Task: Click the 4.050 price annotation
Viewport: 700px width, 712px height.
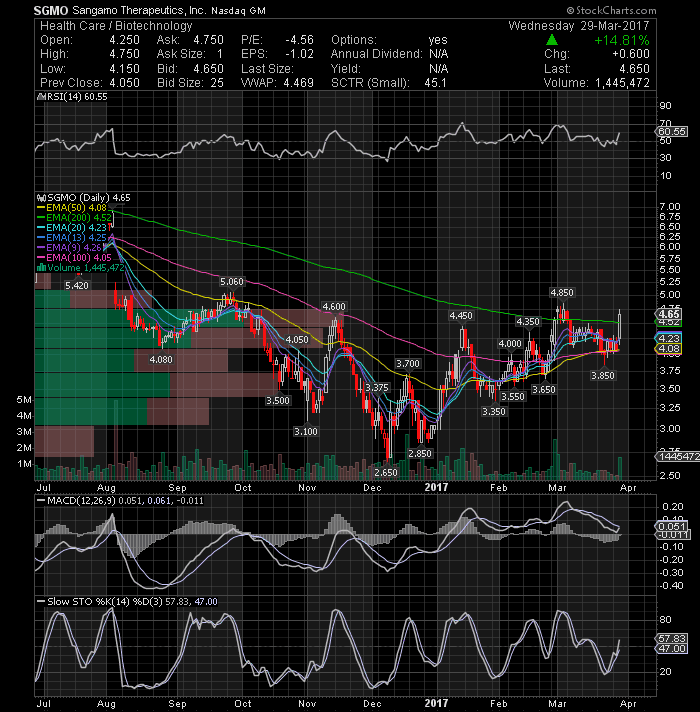Action: [296, 340]
